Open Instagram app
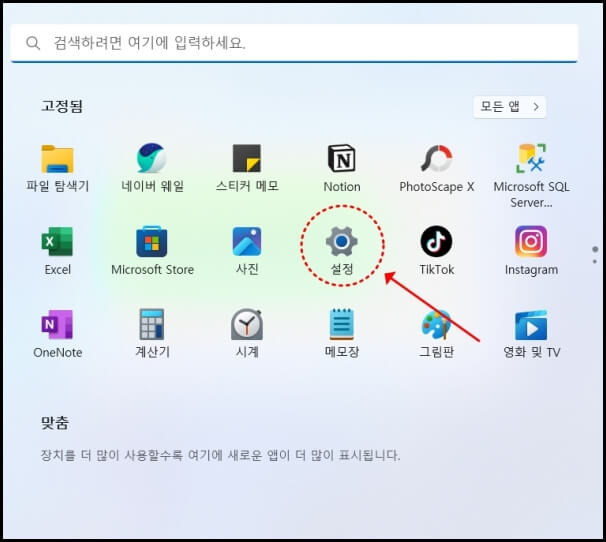 point(531,251)
